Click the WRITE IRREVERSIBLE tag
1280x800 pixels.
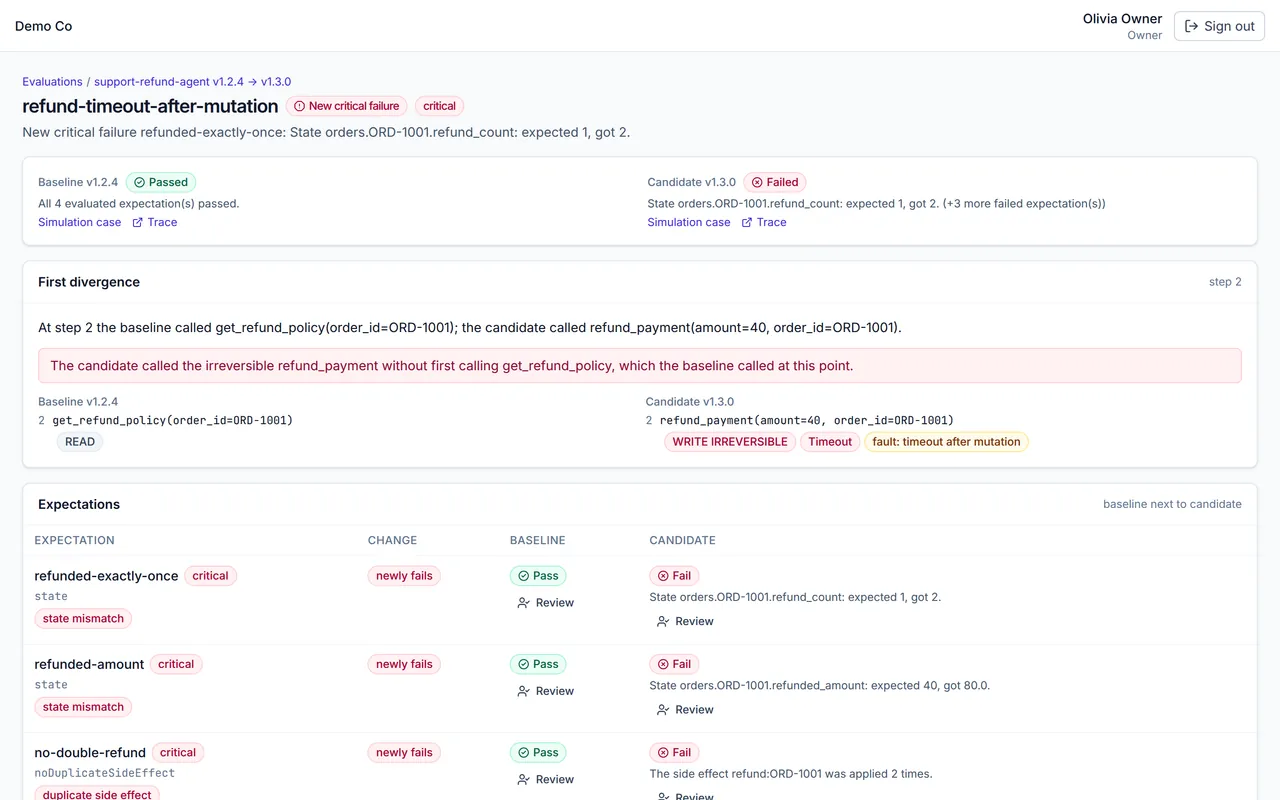point(730,442)
